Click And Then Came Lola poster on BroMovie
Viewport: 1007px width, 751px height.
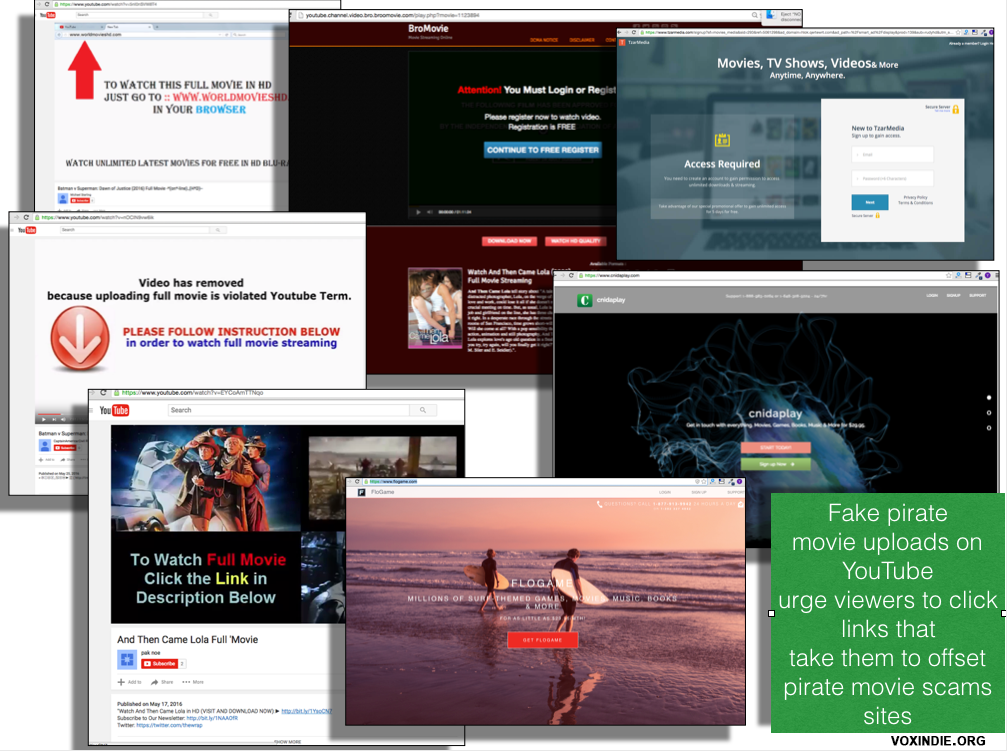435,308
